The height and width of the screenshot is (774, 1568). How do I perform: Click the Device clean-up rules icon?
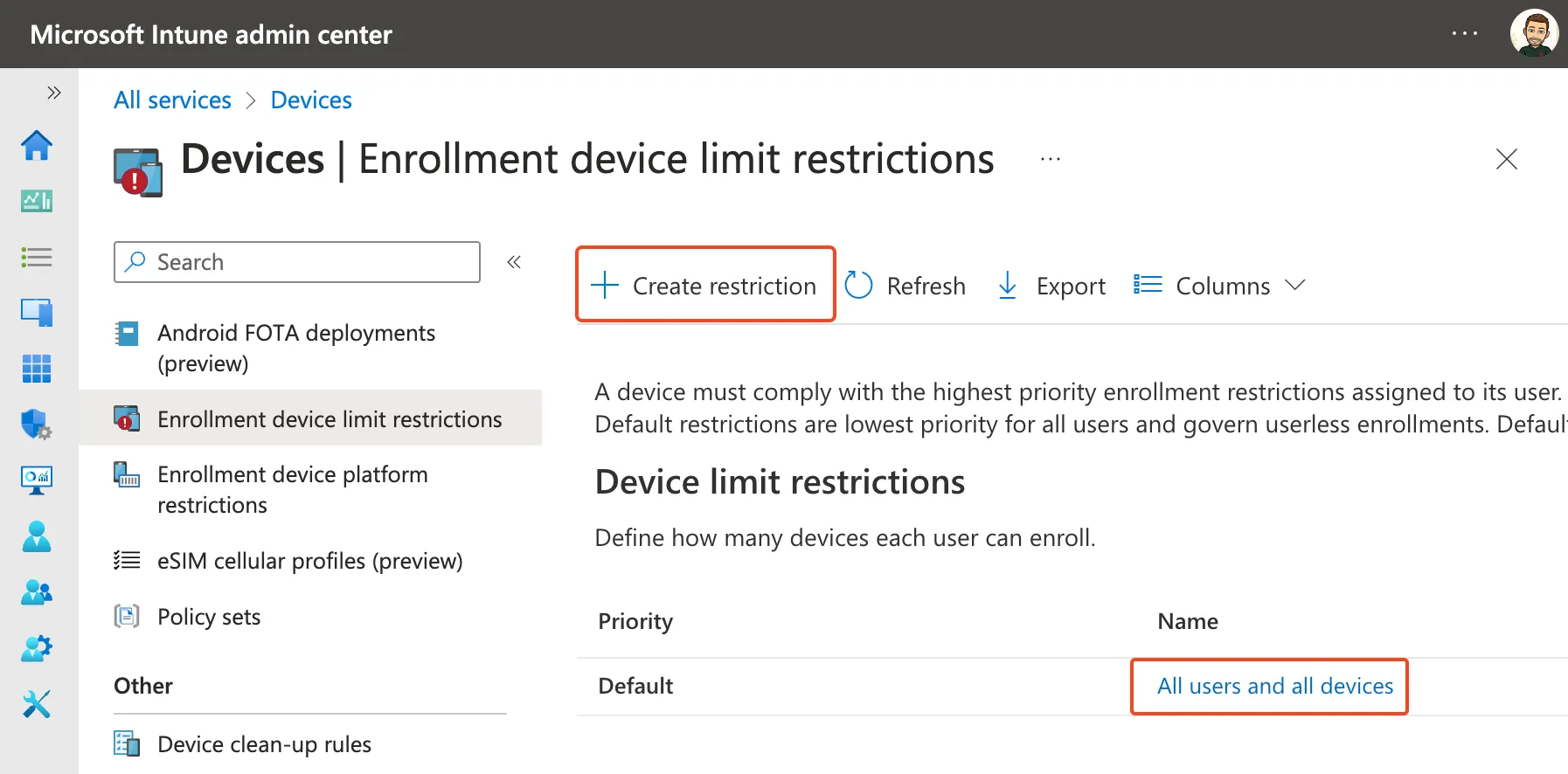[x=127, y=743]
